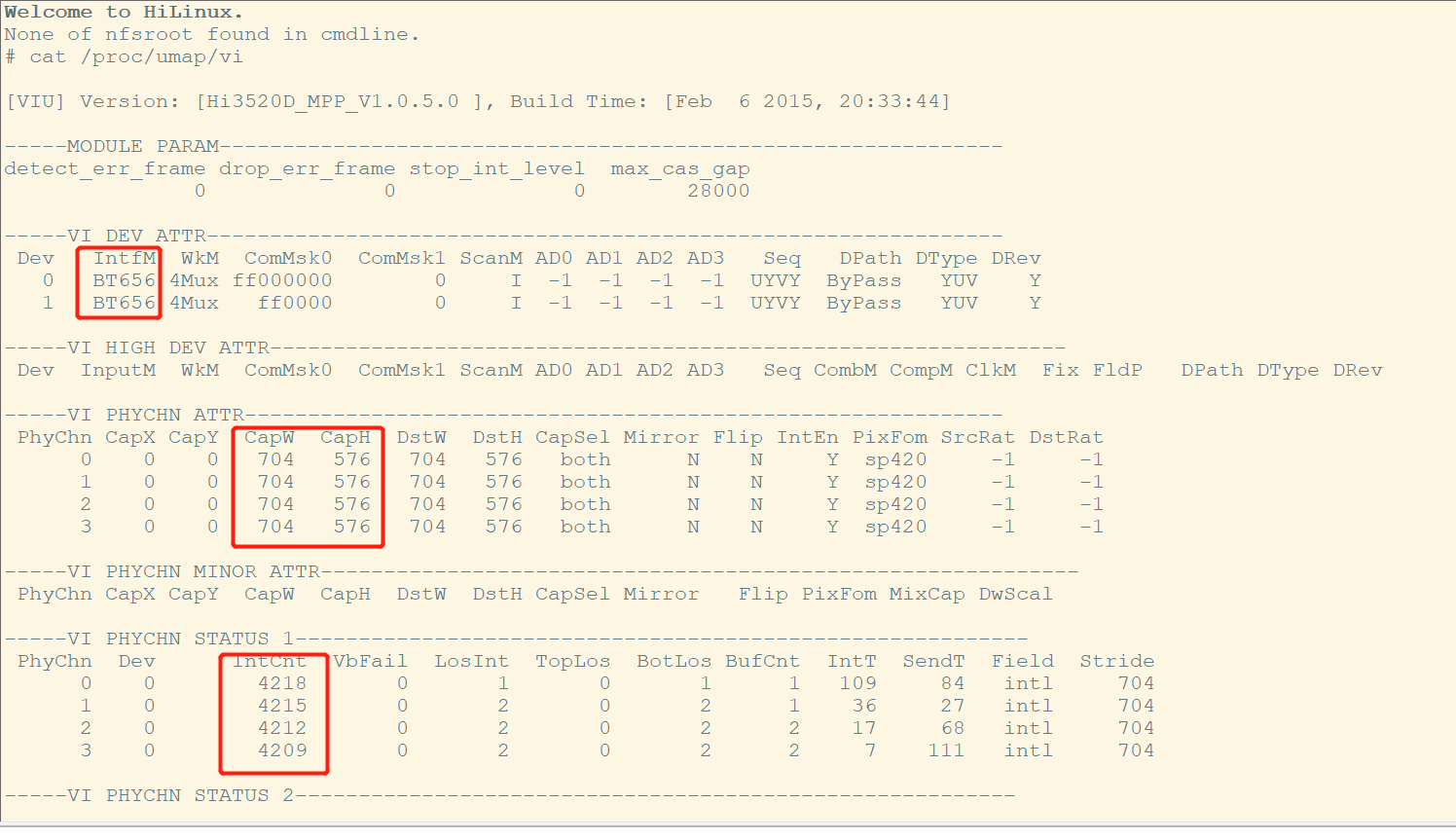The image size is (1456, 840).
Task: Click the 'DwScal' column header
Action: point(1016,594)
